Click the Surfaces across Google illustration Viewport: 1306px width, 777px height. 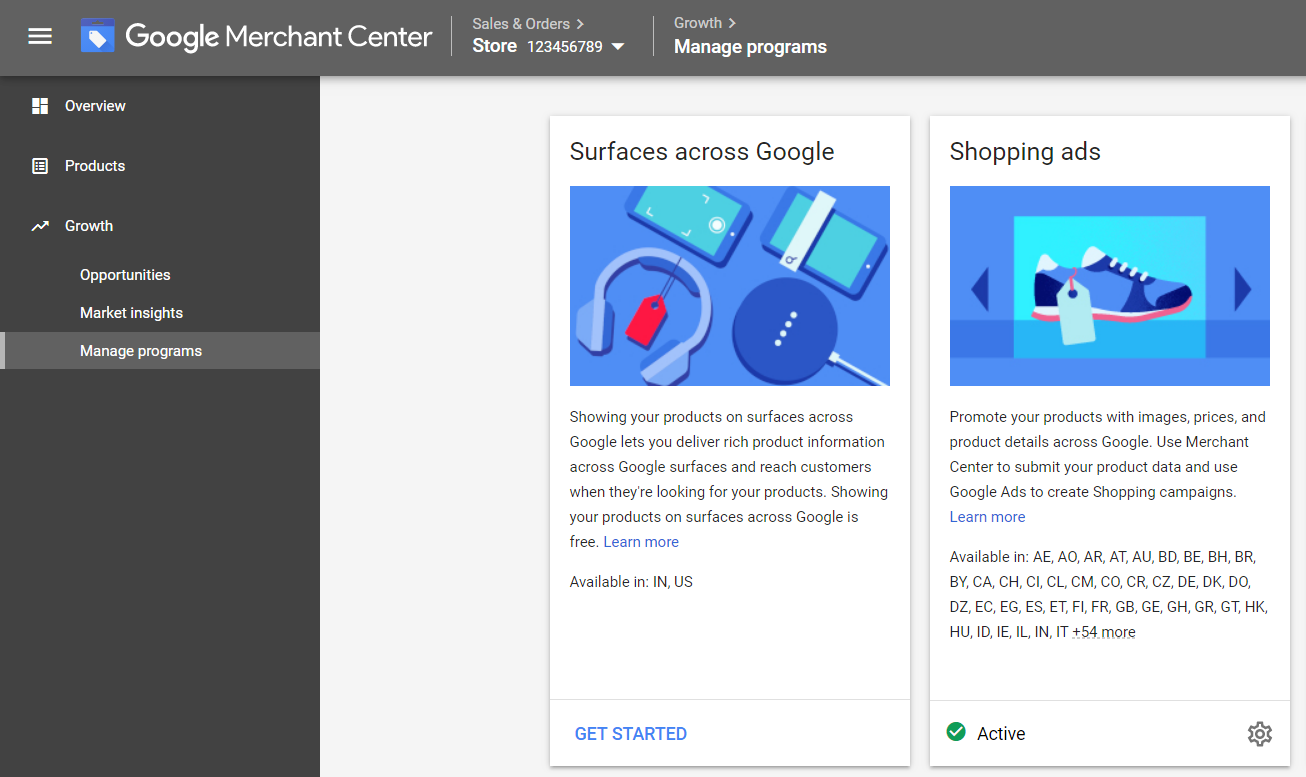coord(730,286)
